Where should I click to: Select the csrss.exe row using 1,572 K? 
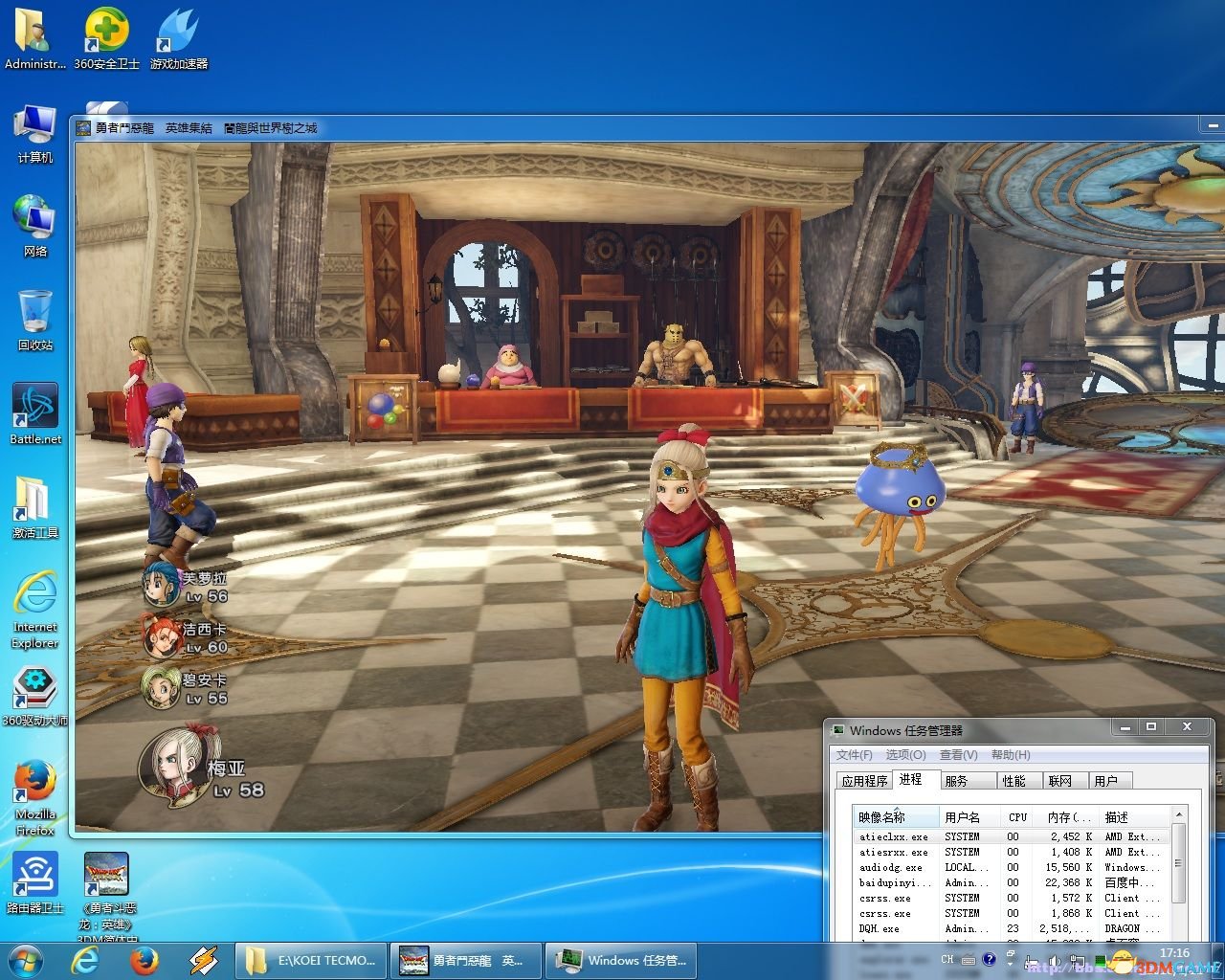tap(1012, 898)
